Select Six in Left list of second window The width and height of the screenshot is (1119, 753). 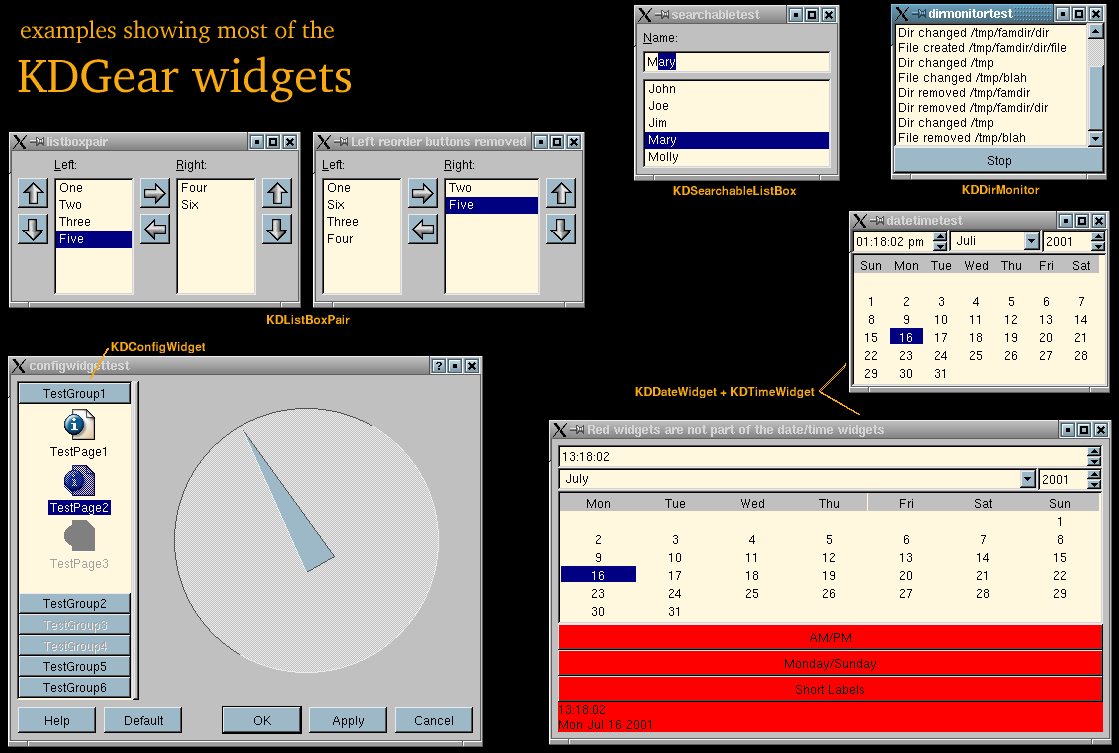(x=362, y=205)
